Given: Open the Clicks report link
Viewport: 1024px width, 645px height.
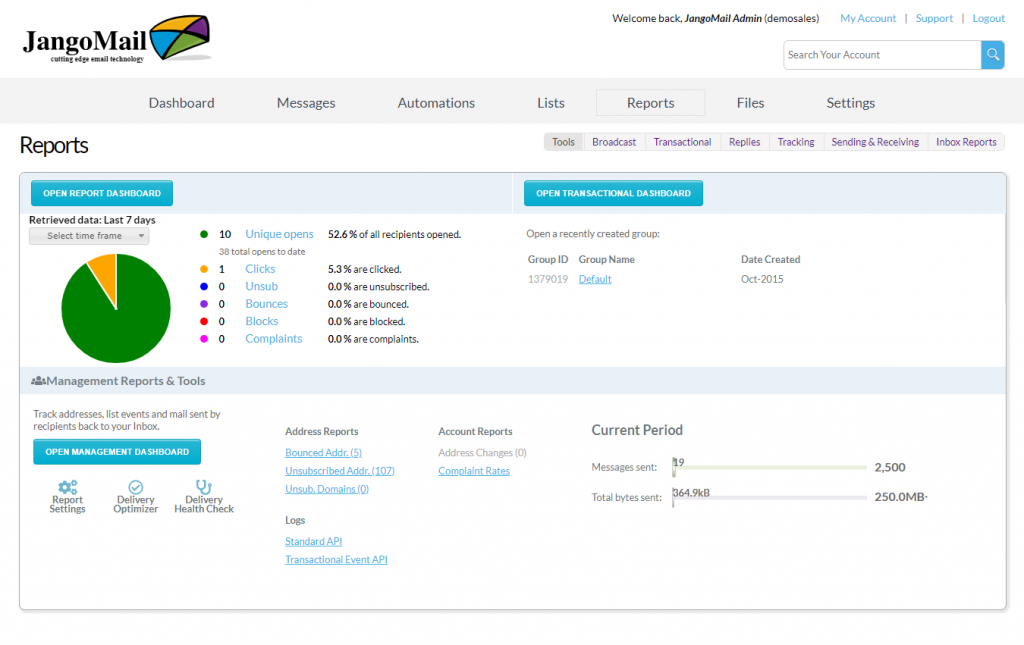Looking at the screenshot, I should pyautogui.click(x=260, y=269).
